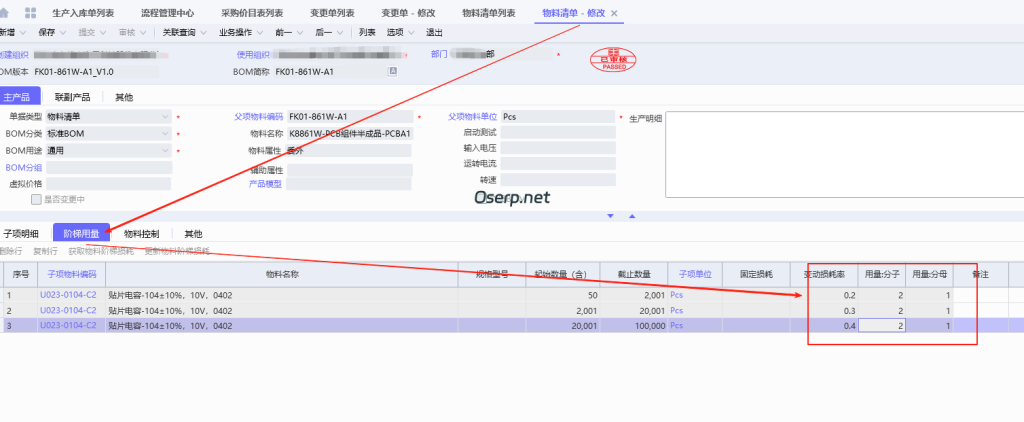Select the 截止数量 cell showing 100,000
The height and width of the screenshot is (422, 1024).
633,325
